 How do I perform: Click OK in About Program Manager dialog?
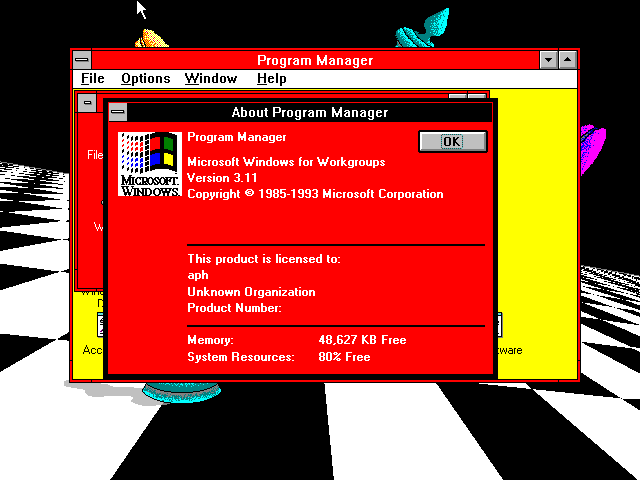click(x=453, y=142)
